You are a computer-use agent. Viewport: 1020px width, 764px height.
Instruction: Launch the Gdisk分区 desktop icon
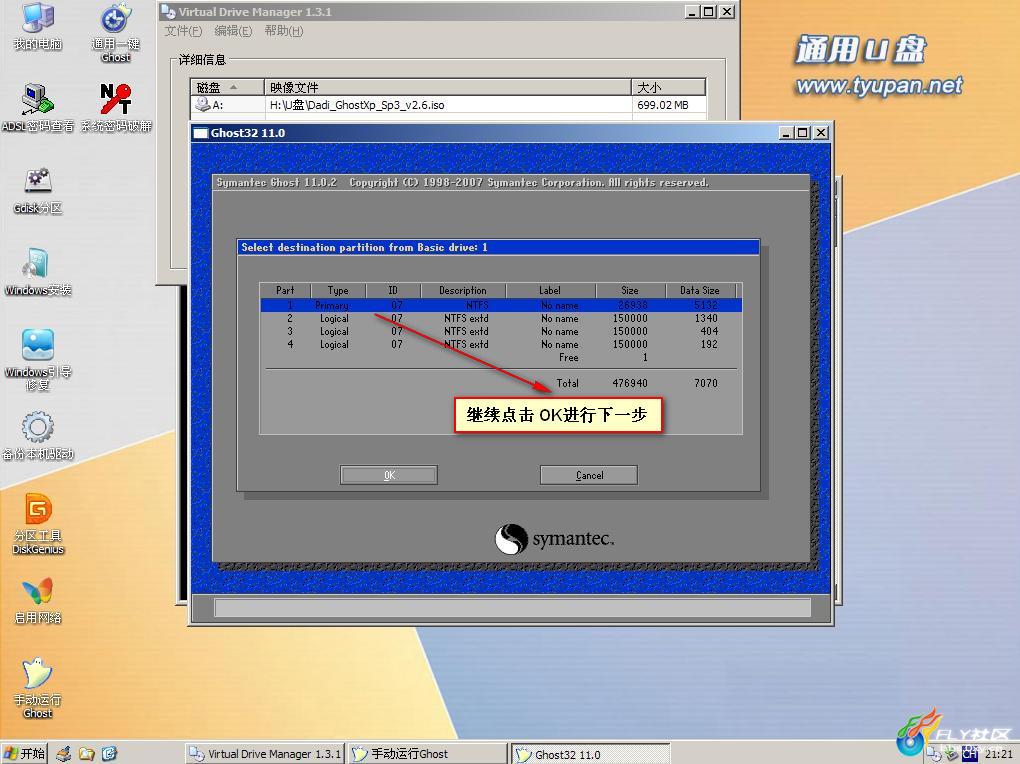[38, 190]
